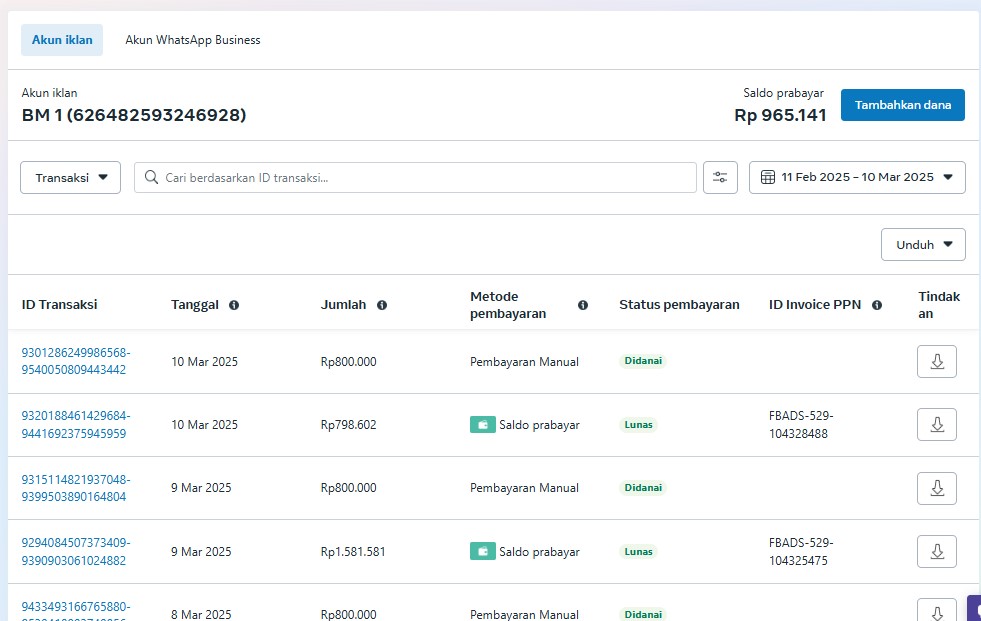Download the Rp800.000 transaction dated 9 Mar 2025
The width and height of the screenshot is (981, 621).
pyautogui.click(x=937, y=488)
